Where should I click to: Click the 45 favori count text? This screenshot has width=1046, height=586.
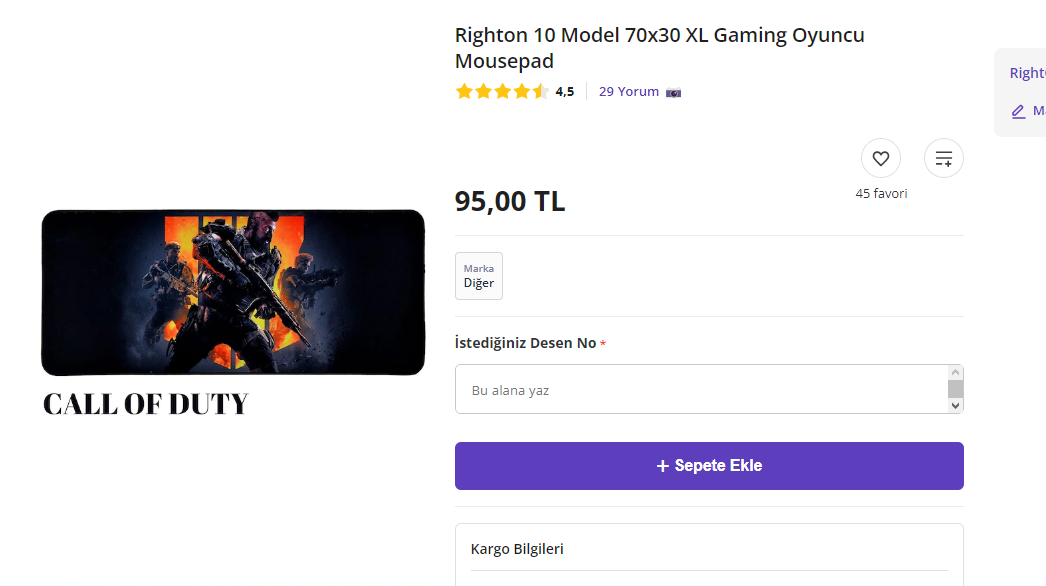881,194
